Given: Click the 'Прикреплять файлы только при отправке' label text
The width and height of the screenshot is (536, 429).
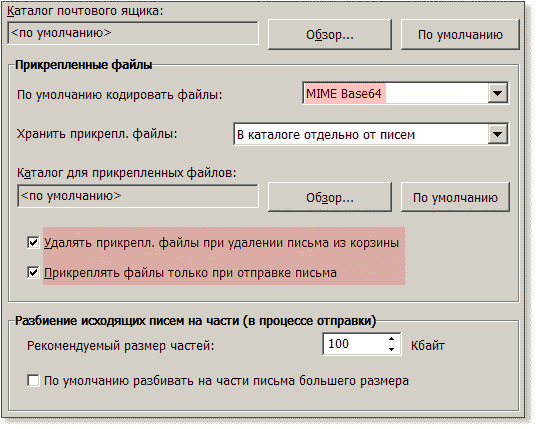Looking at the screenshot, I should (x=190, y=273).
